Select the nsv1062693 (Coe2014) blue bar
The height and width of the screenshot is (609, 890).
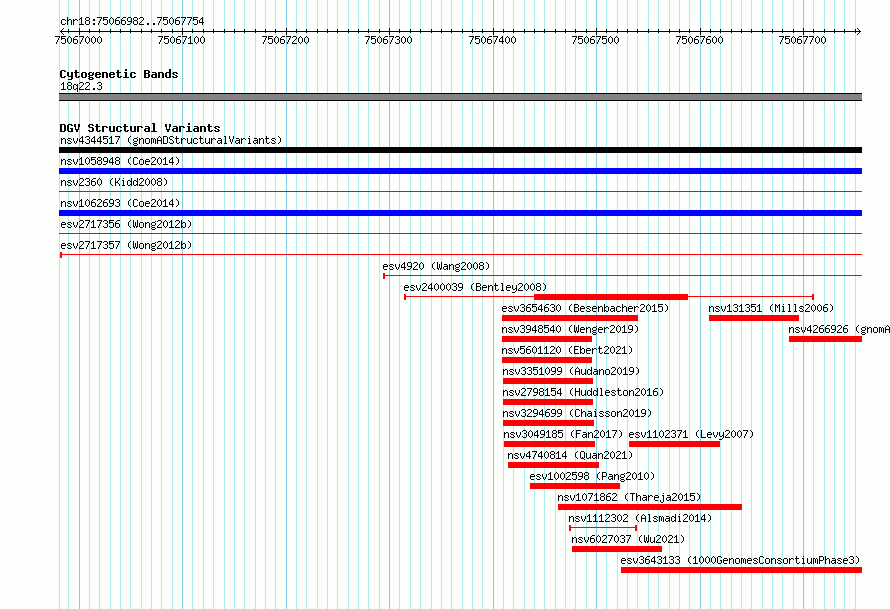click(x=460, y=213)
